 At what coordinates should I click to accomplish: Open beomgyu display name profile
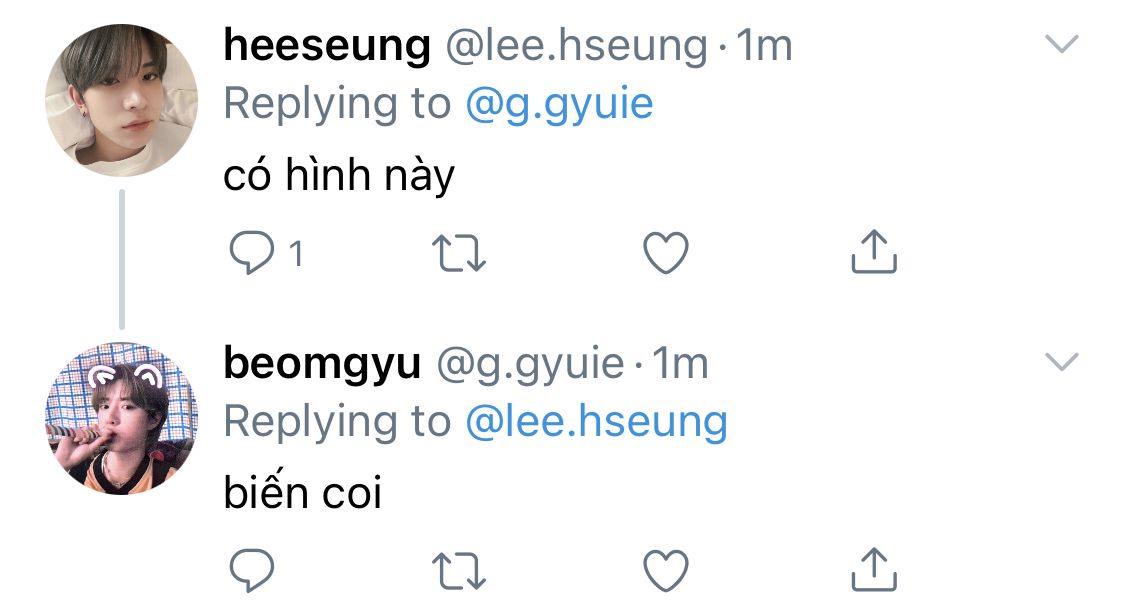[322, 364]
